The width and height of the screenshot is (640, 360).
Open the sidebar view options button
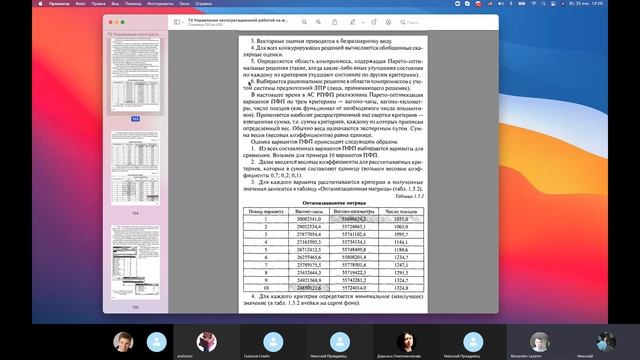[x=177, y=22]
